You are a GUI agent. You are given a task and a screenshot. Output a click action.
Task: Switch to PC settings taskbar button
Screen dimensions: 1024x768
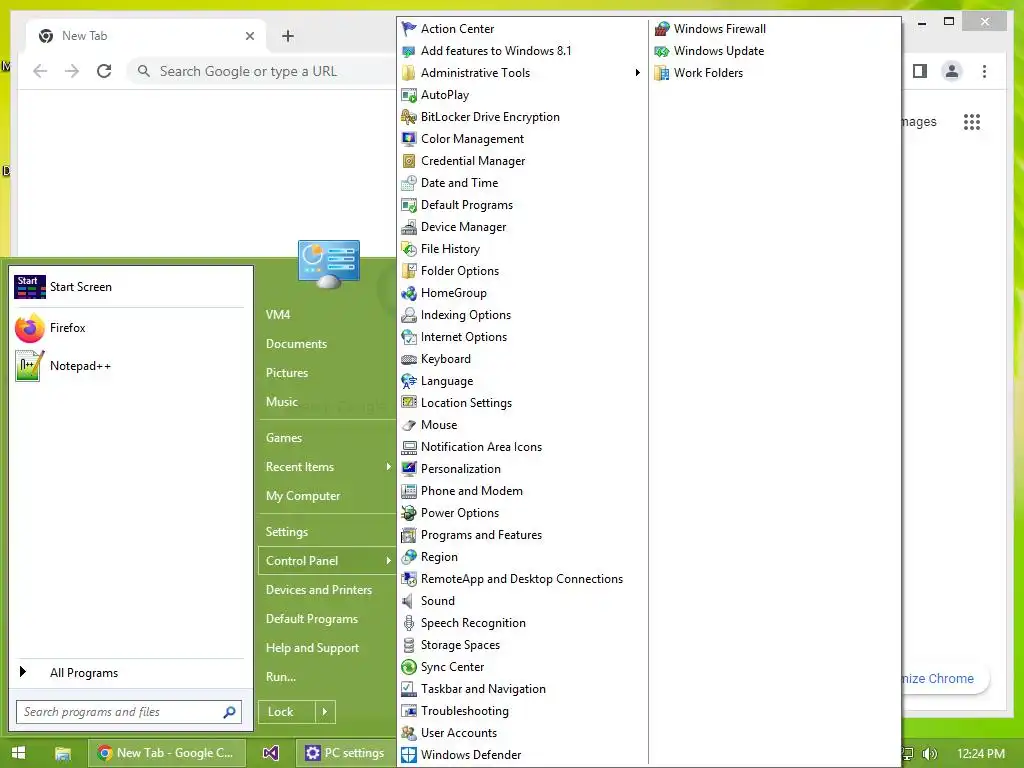346,753
